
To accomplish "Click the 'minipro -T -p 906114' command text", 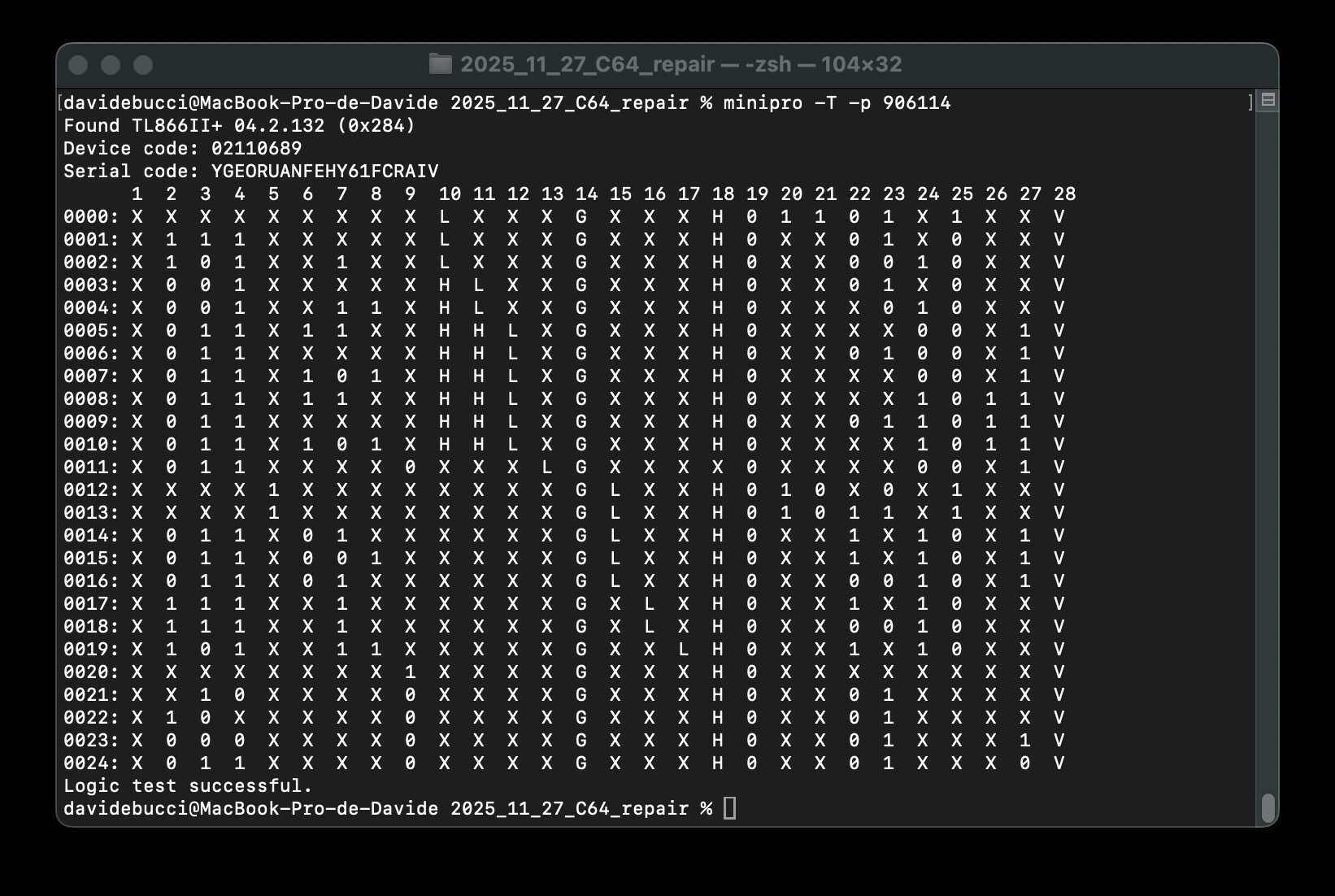I will pos(837,103).
